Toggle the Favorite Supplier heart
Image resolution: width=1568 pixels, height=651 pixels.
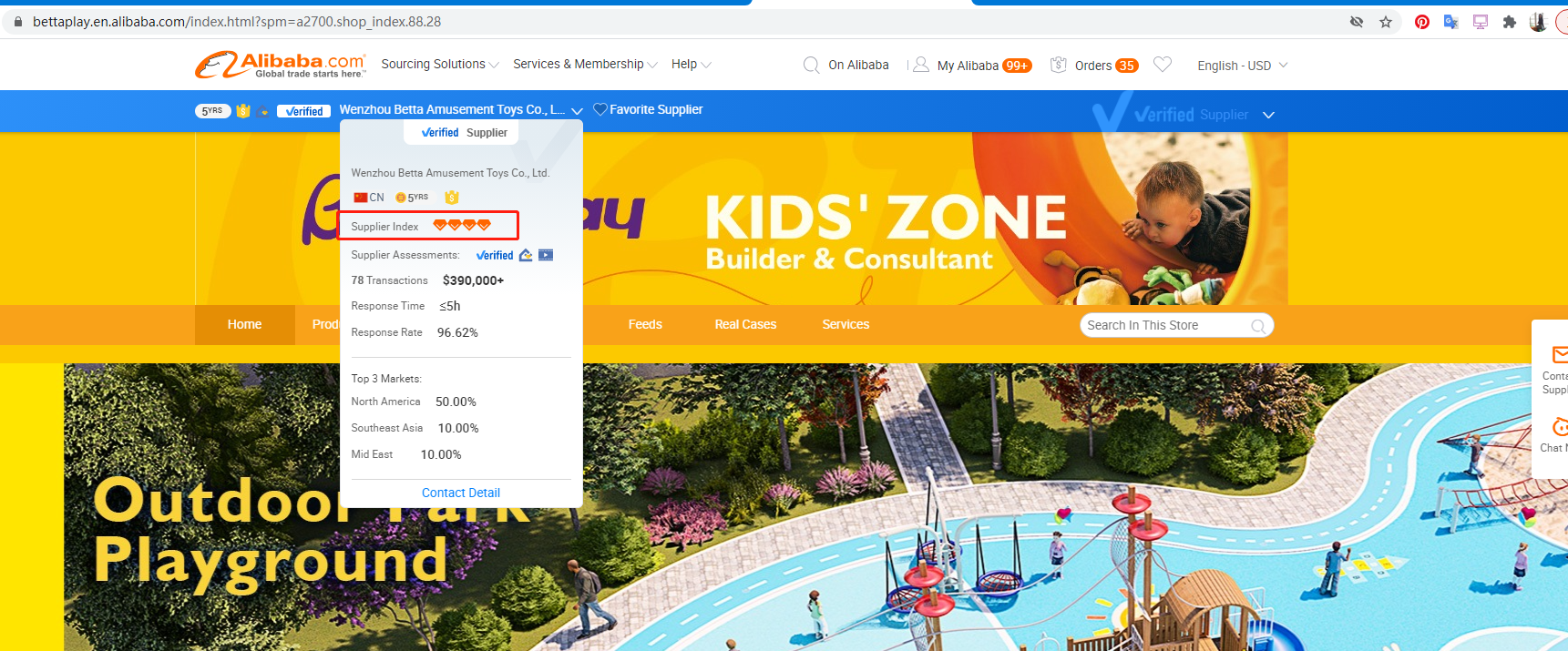pyautogui.click(x=600, y=109)
